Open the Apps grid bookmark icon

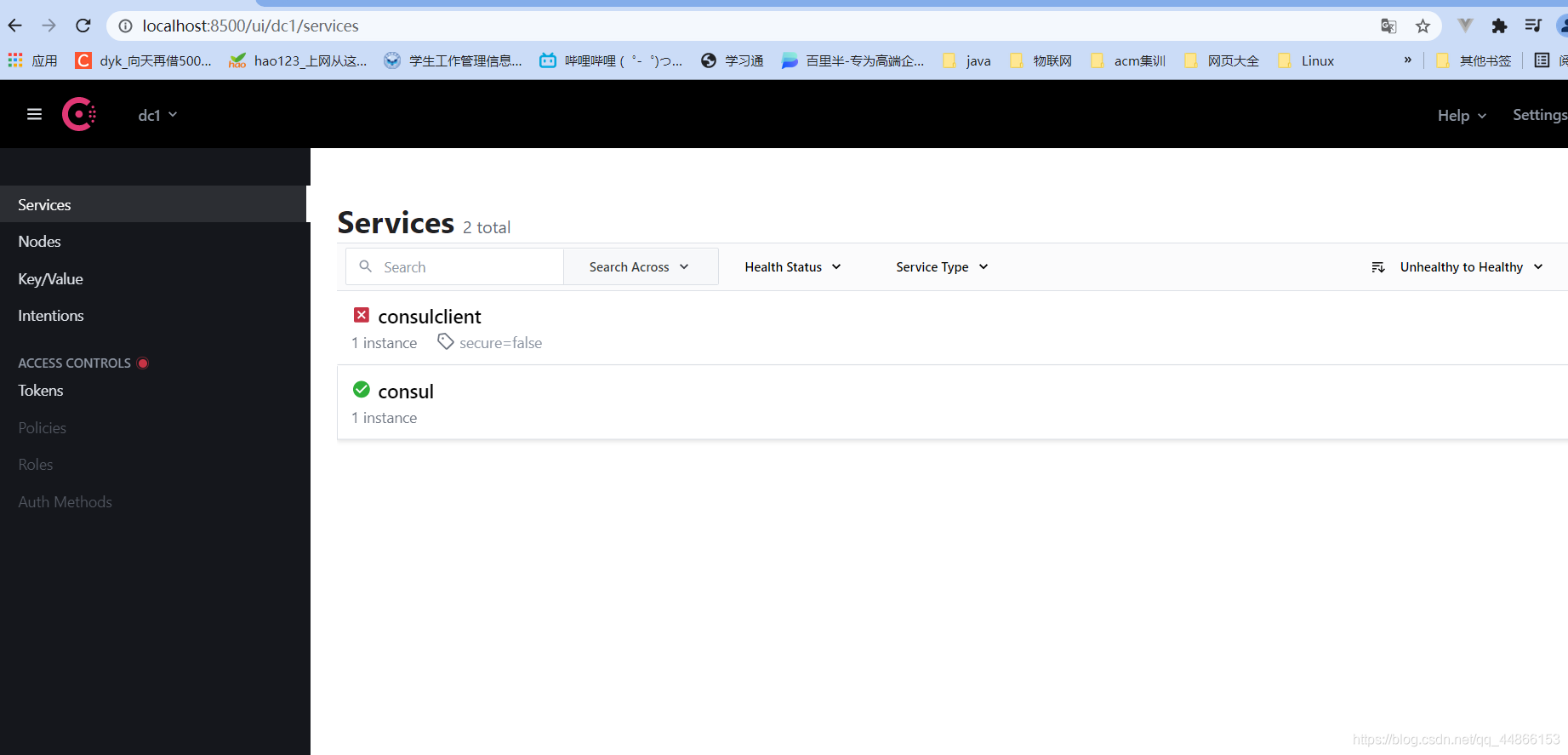tap(14, 60)
